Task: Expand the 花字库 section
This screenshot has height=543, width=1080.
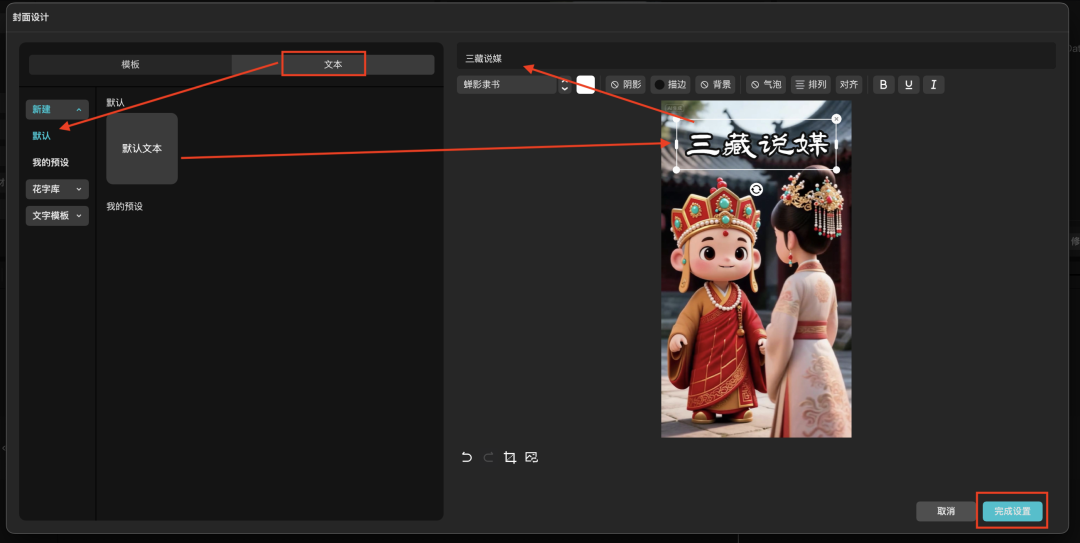Action: (57, 189)
